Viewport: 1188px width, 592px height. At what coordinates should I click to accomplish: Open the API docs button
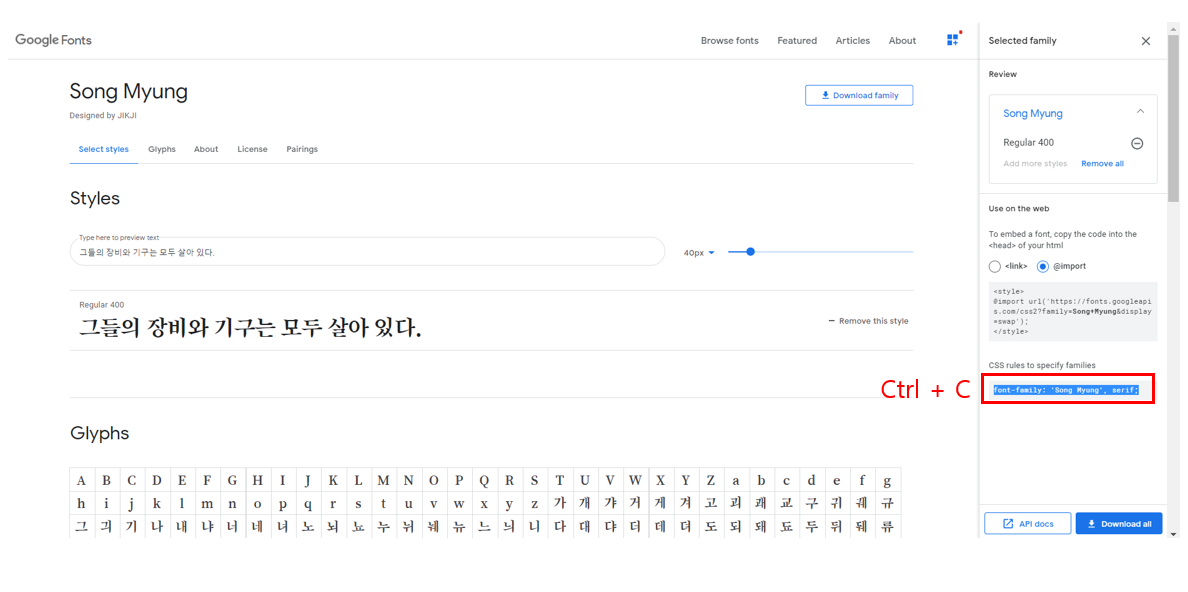(x=1028, y=524)
